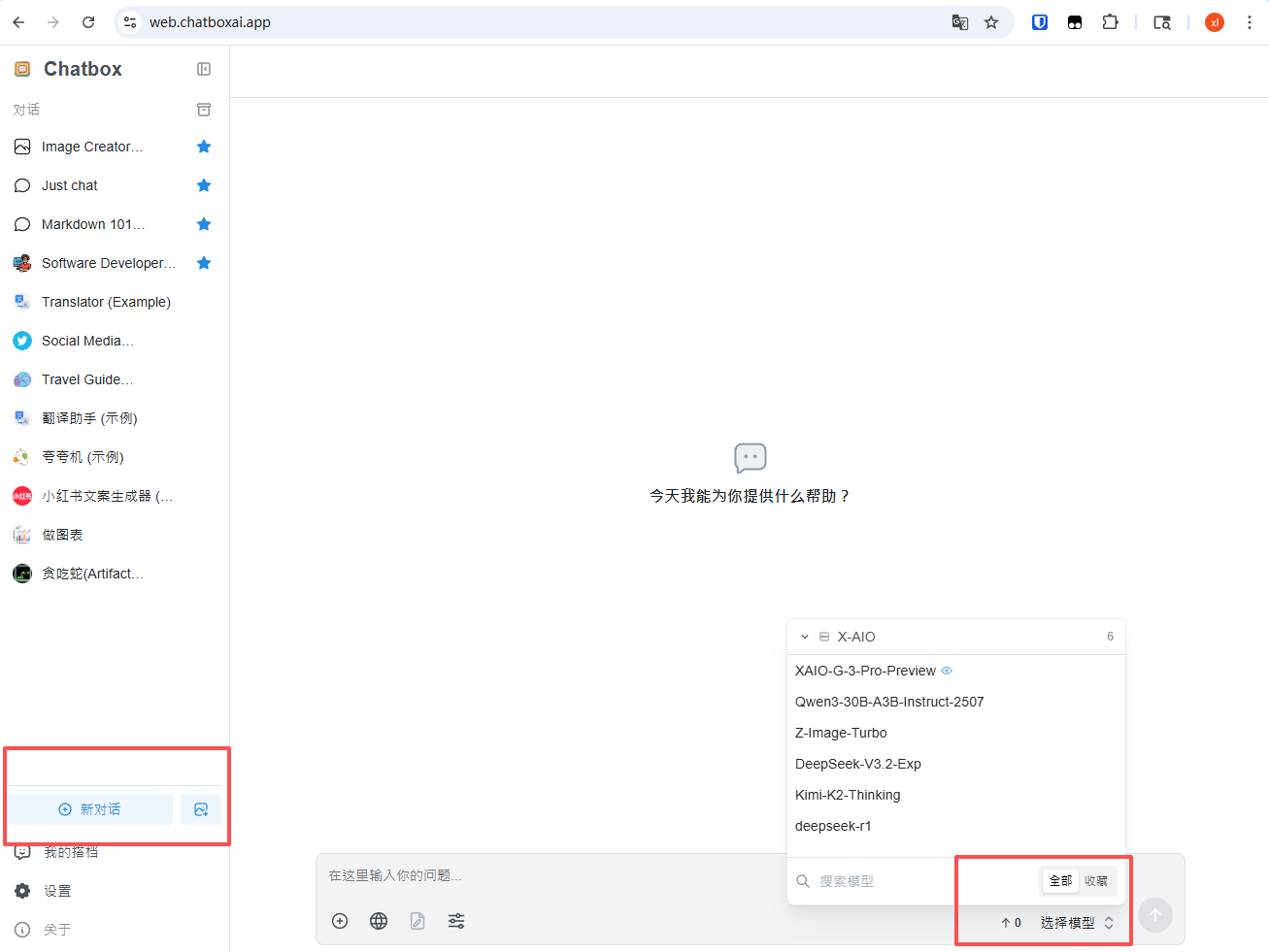Click the translate page icon

[x=959, y=22]
